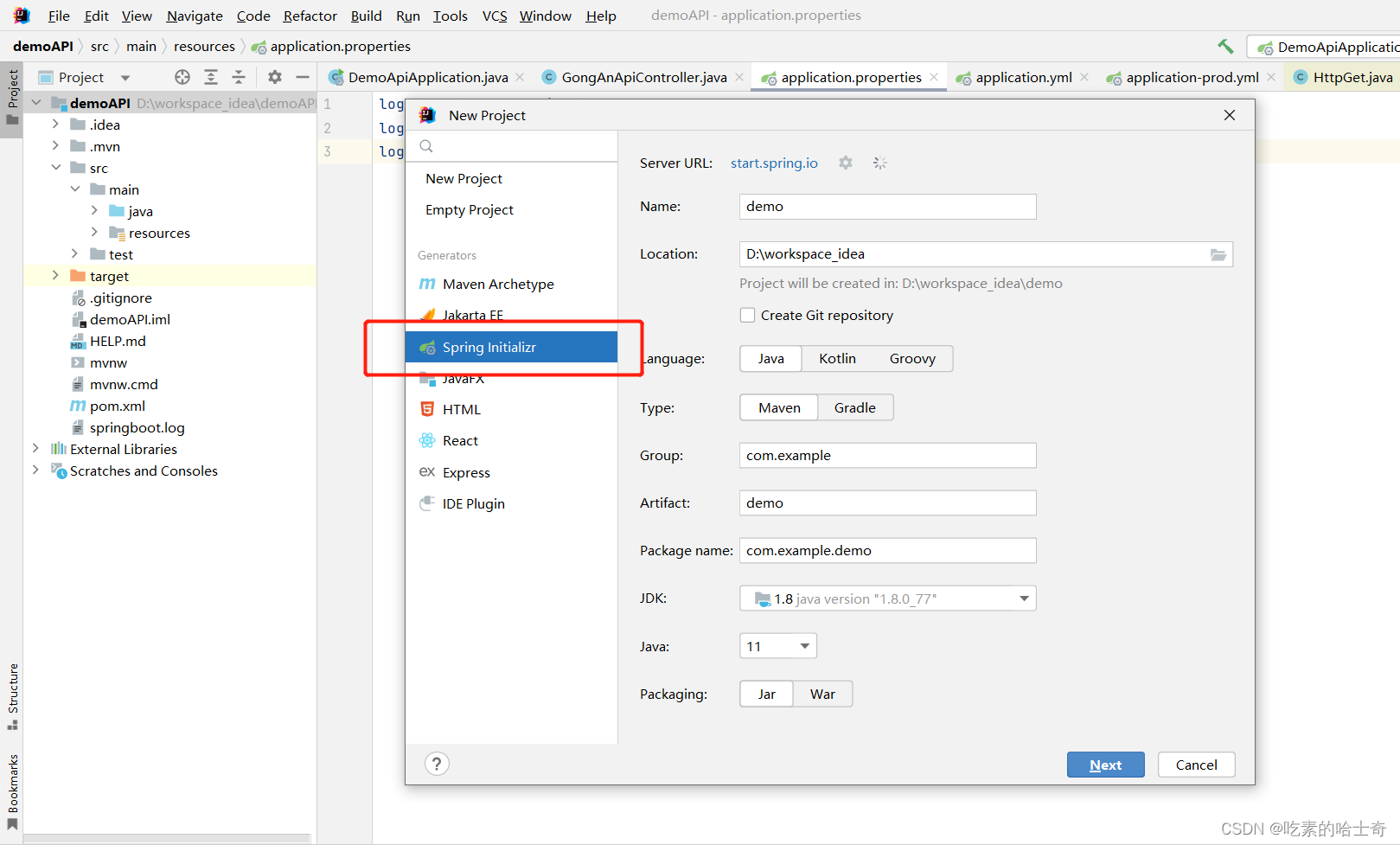Select War packaging
The image size is (1400, 845).
click(822, 694)
